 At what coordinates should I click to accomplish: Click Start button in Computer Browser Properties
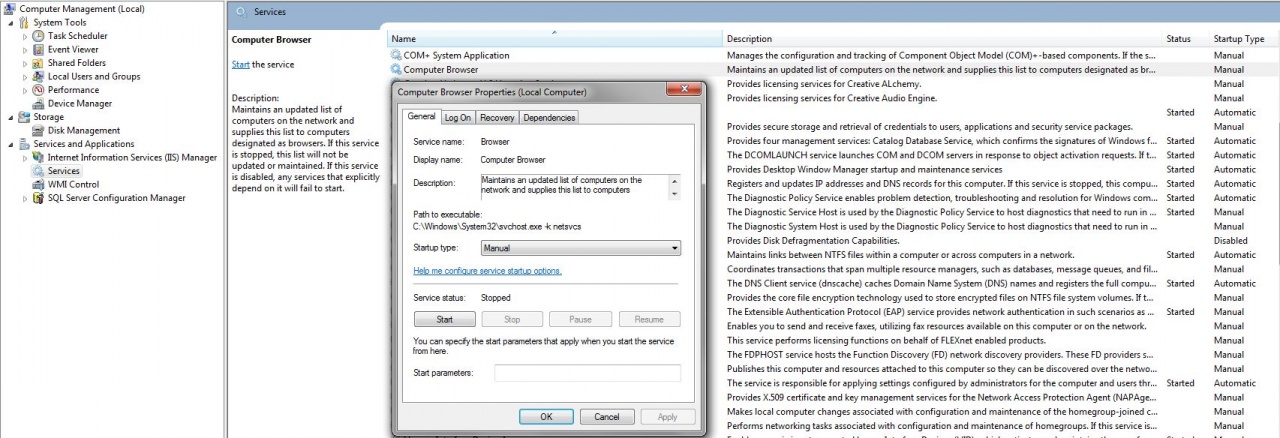coord(445,320)
